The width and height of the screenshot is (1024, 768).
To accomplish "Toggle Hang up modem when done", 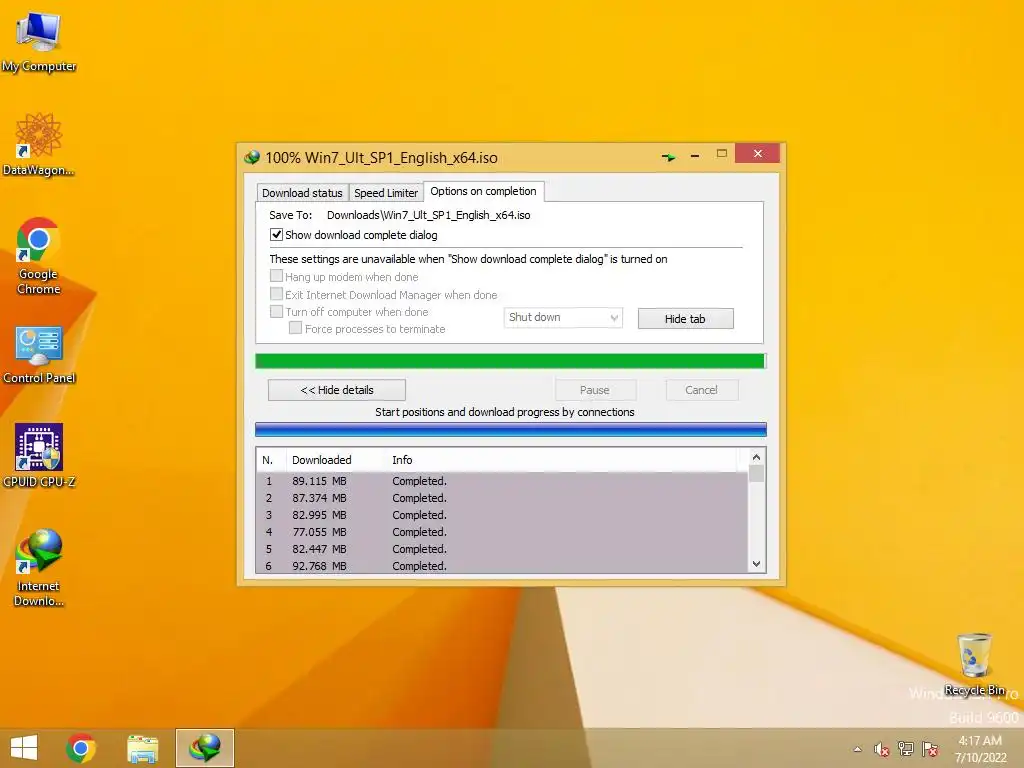I will pyautogui.click(x=276, y=276).
